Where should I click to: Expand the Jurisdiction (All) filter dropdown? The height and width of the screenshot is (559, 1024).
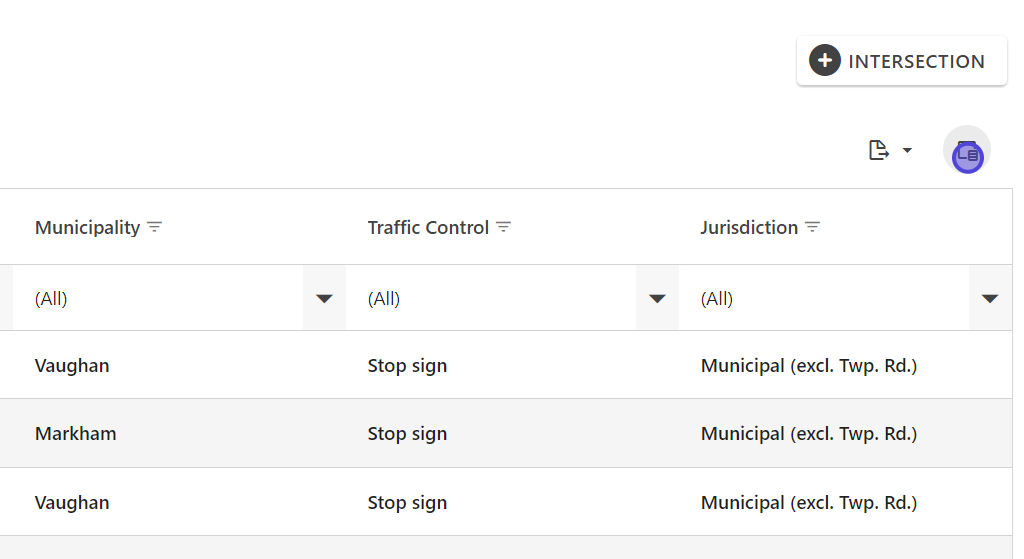pos(990,298)
